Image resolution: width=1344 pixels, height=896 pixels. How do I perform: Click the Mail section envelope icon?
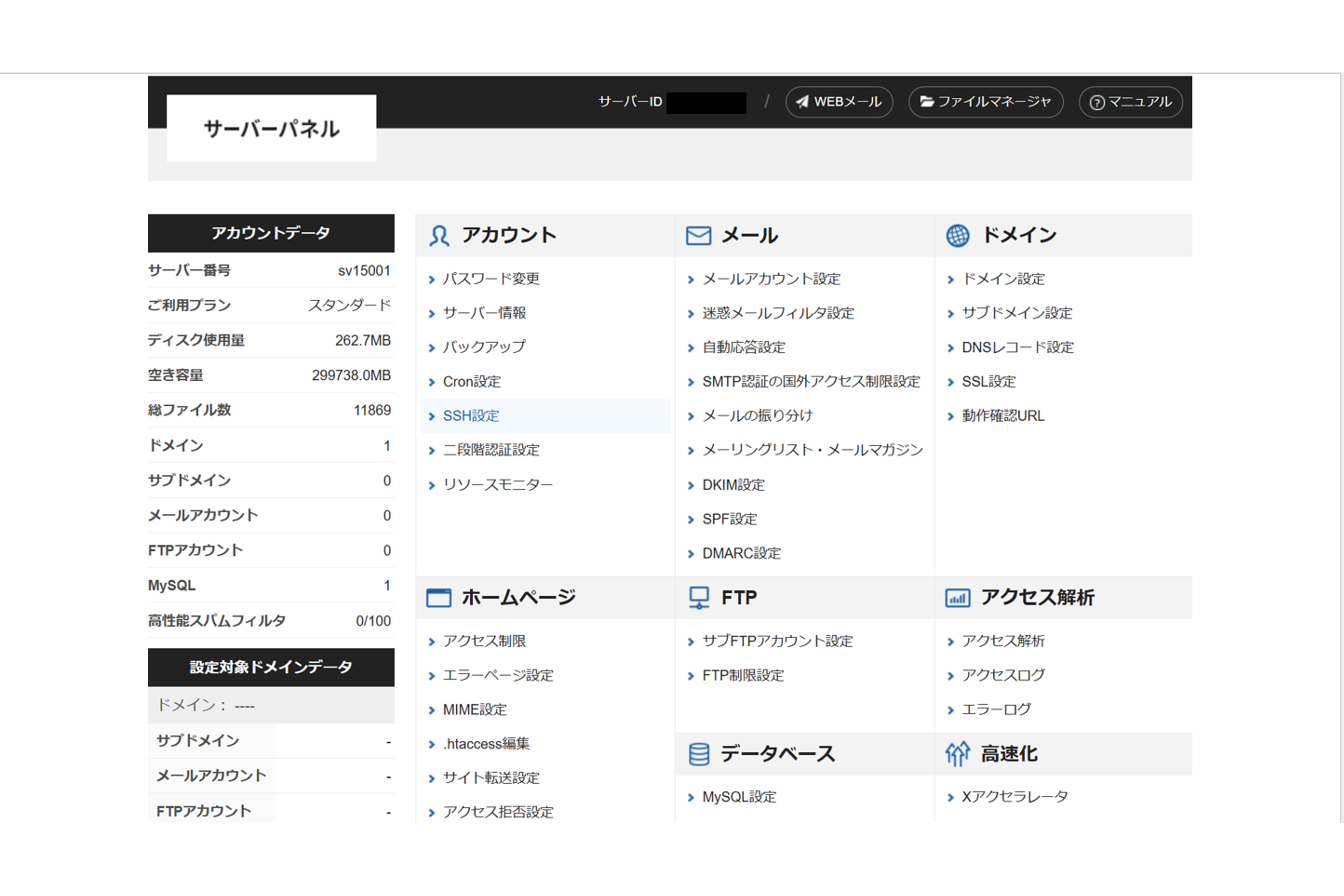pyautogui.click(x=698, y=236)
